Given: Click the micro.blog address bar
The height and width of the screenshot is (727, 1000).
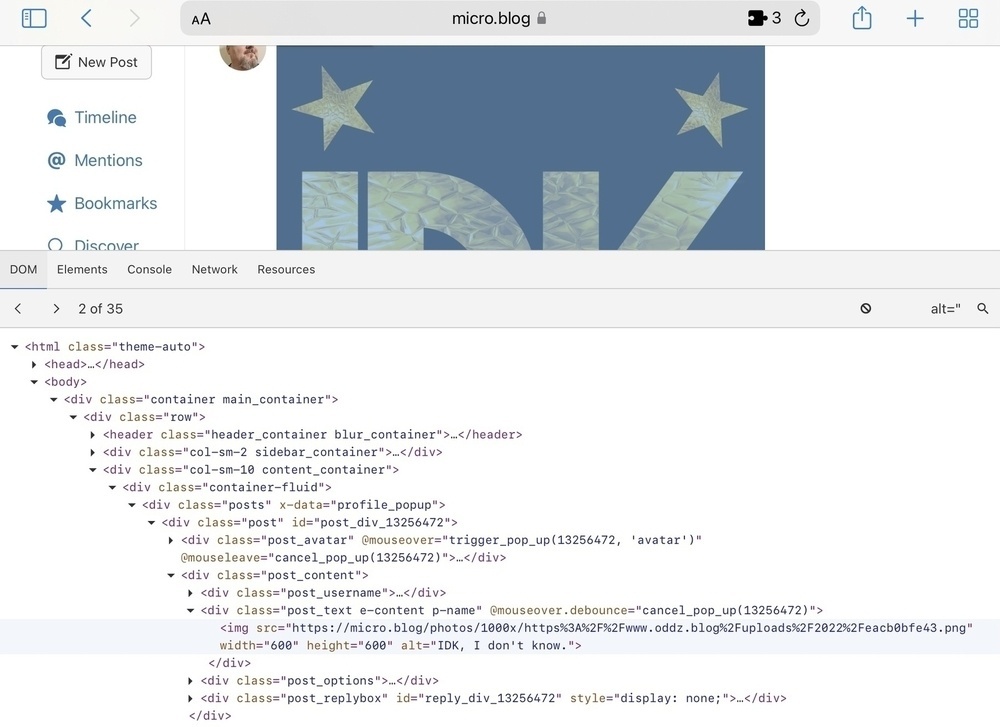Looking at the screenshot, I should (x=499, y=18).
